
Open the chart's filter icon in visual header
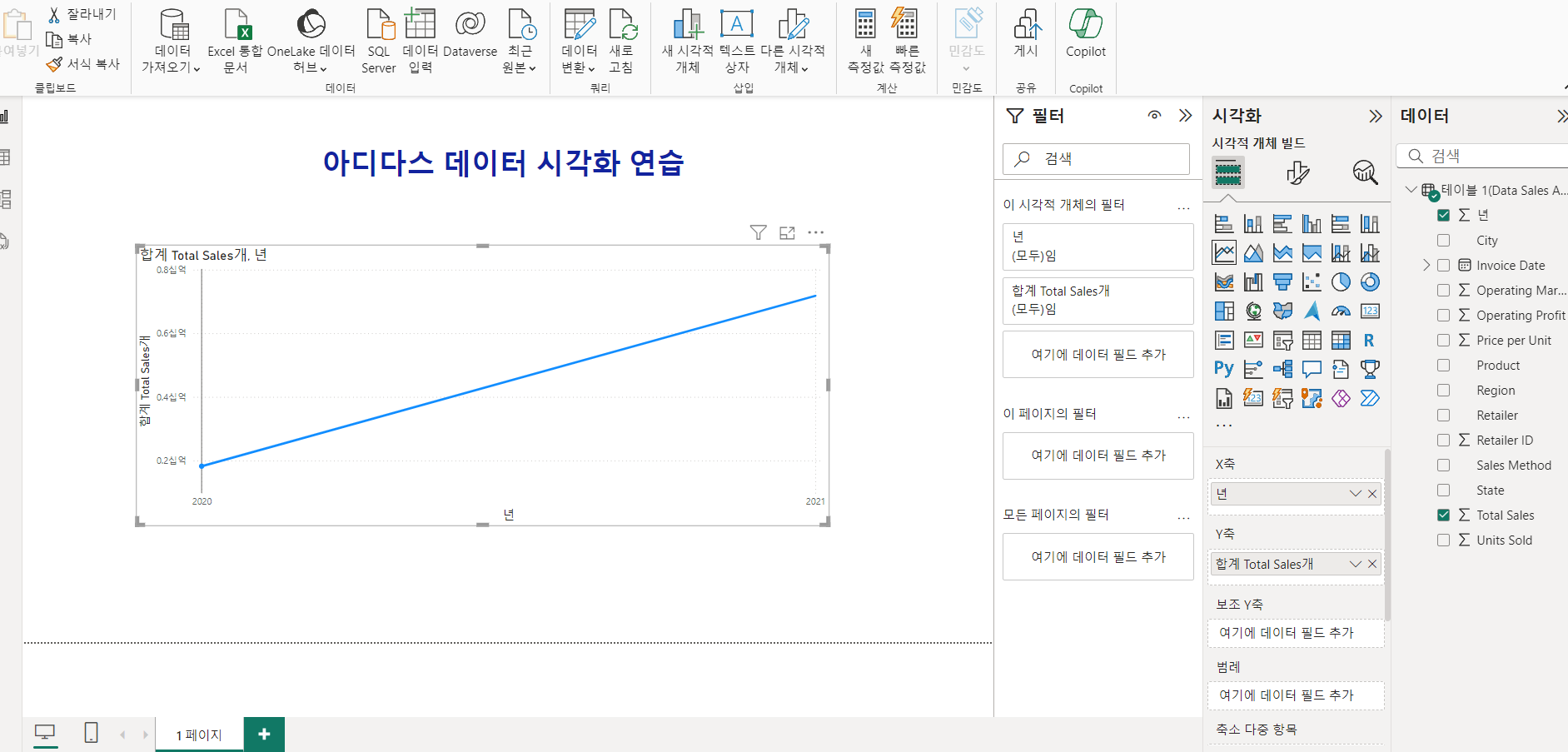pos(758,232)
